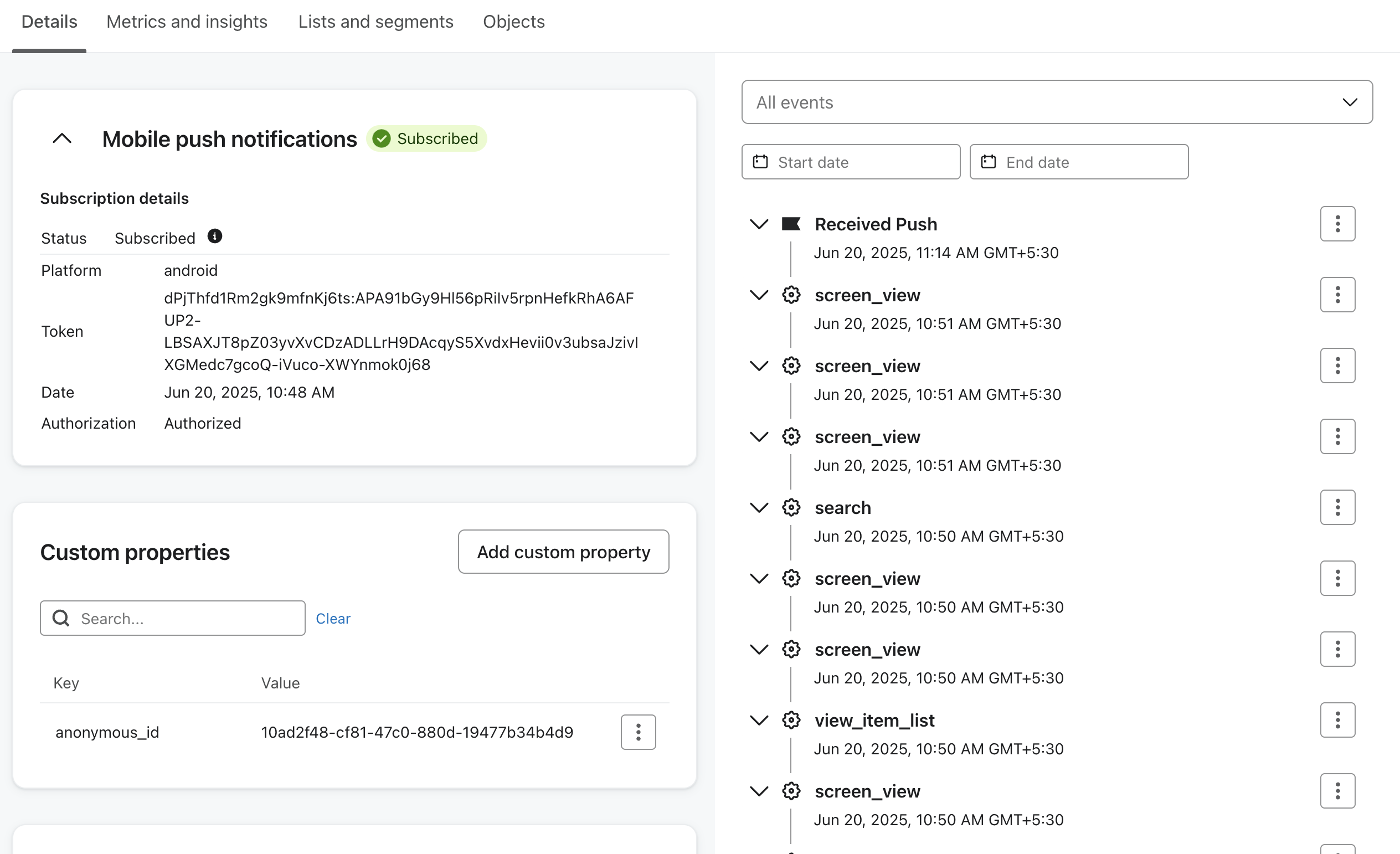
Task: Click the green check icon in the Subscribed badge
Action: coord(382,138)
